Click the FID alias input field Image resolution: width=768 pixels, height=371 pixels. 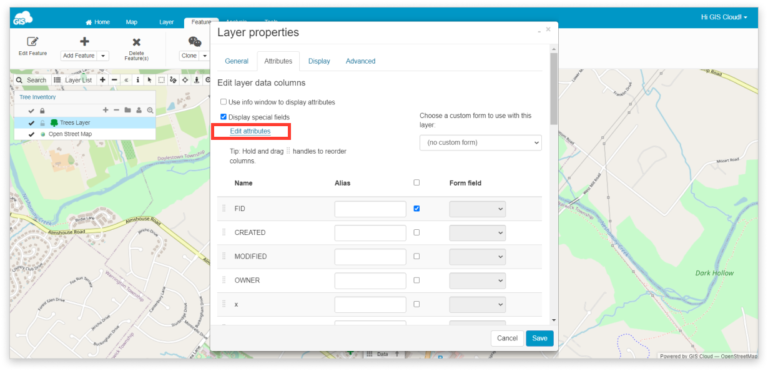(x=370, y=209)
